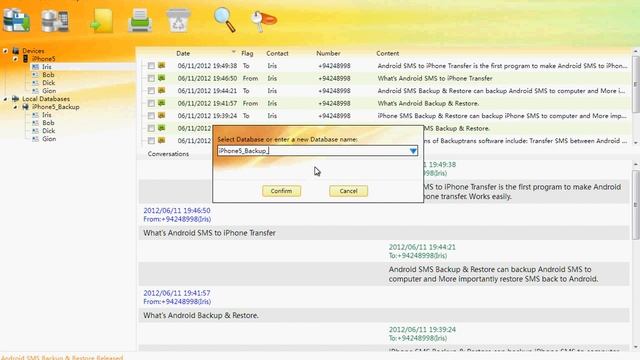
Task: Select the Conversations tab label
Action: [x=168, y=154]
